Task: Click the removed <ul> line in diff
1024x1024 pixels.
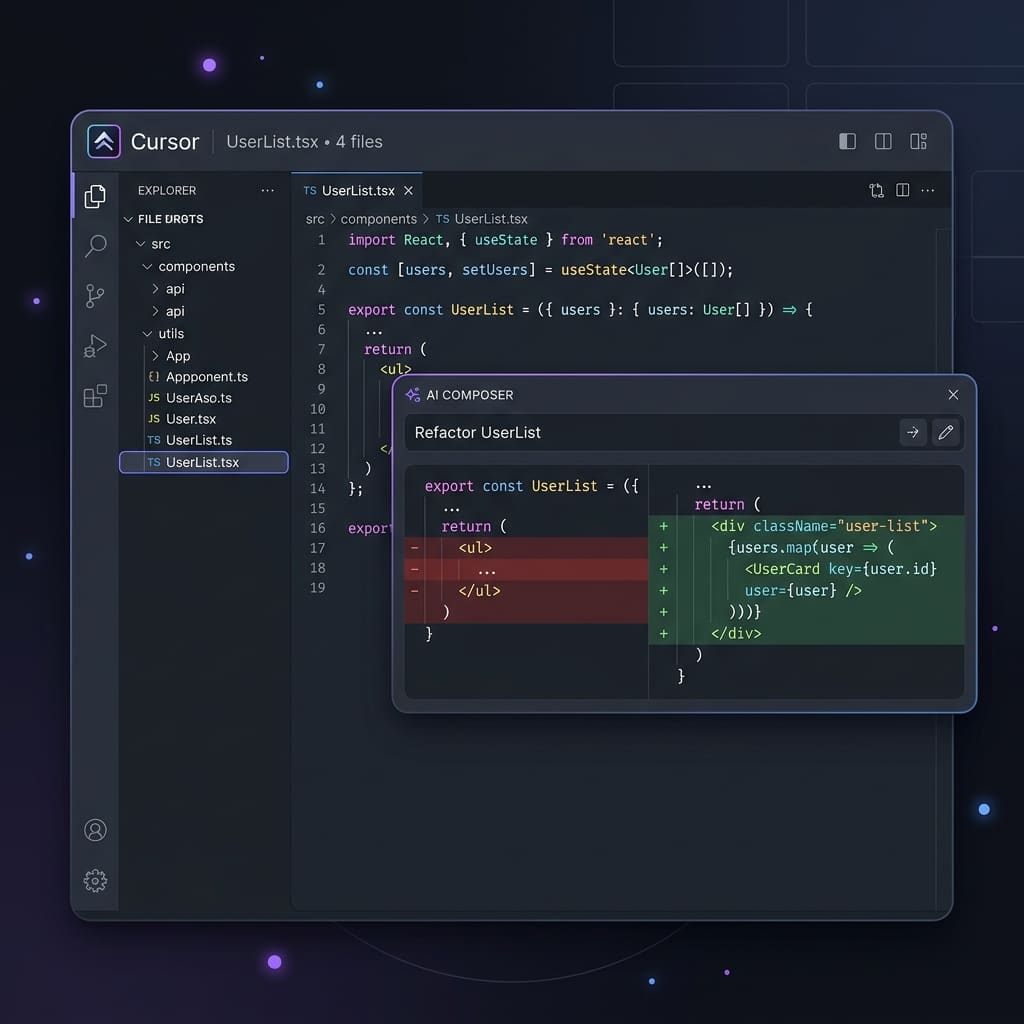Action: pos(526,548)
